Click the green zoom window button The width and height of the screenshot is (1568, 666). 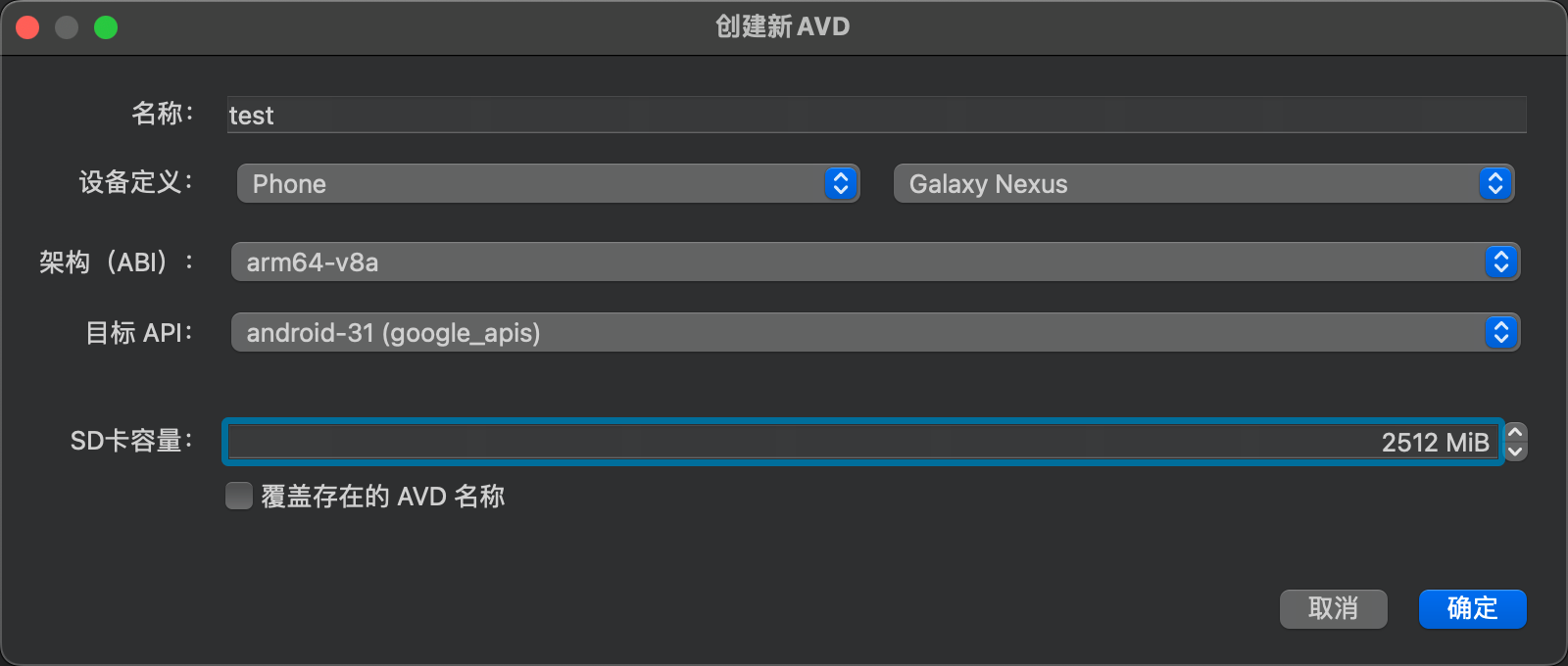[106, 27]
